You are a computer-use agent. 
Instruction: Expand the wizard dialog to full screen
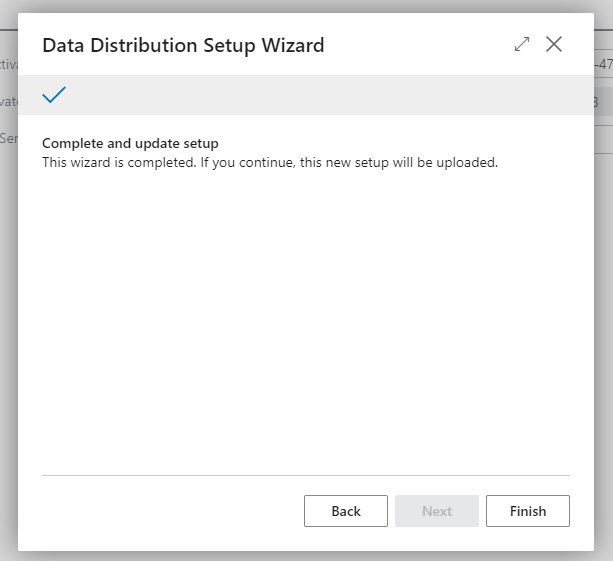[521, 45]
